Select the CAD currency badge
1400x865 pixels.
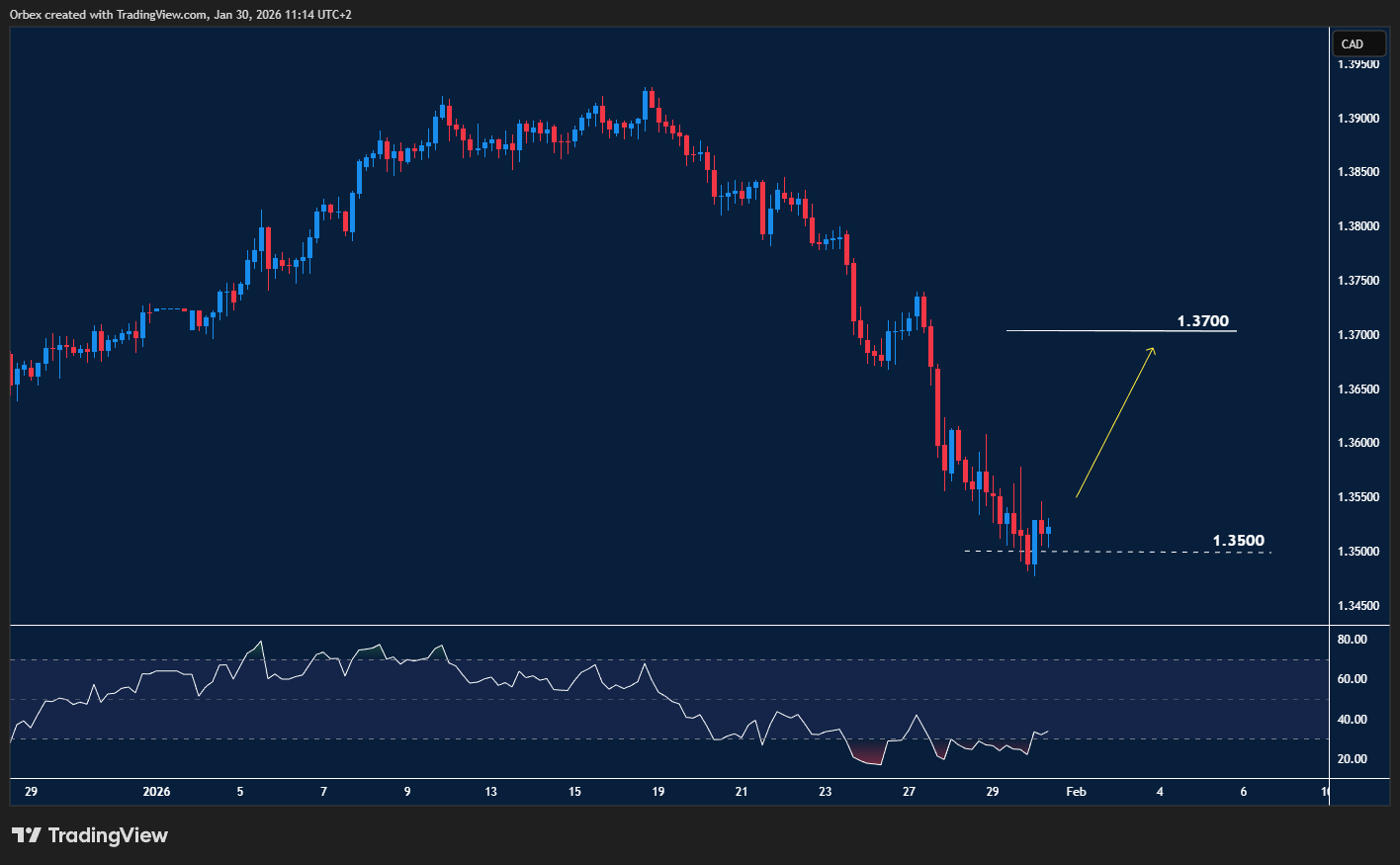tap(1358, 43)
